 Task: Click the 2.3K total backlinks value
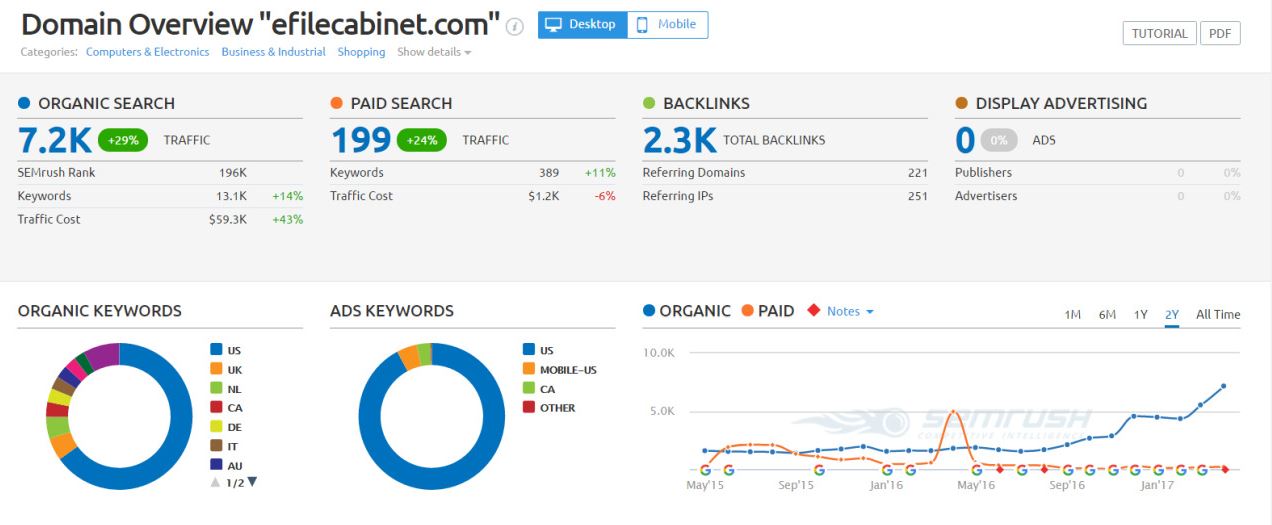[x=679, y=140]
